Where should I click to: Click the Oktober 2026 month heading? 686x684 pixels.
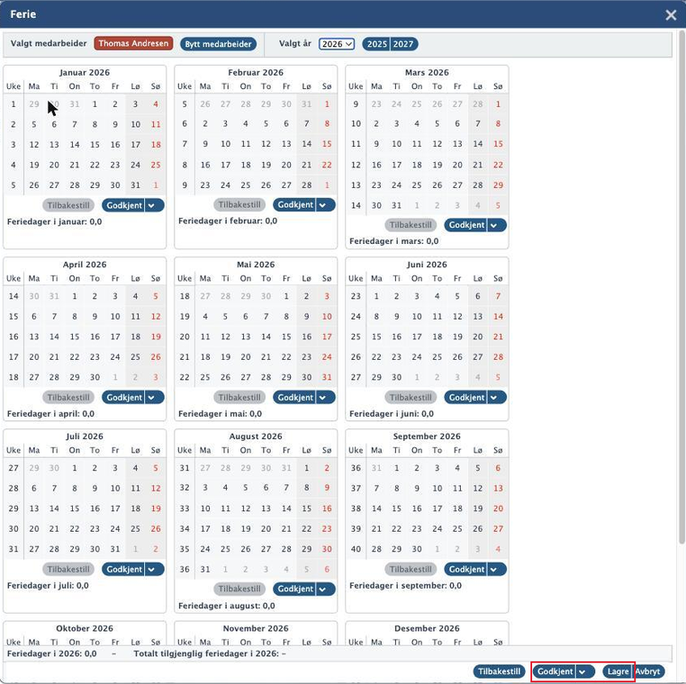[84, 628]
